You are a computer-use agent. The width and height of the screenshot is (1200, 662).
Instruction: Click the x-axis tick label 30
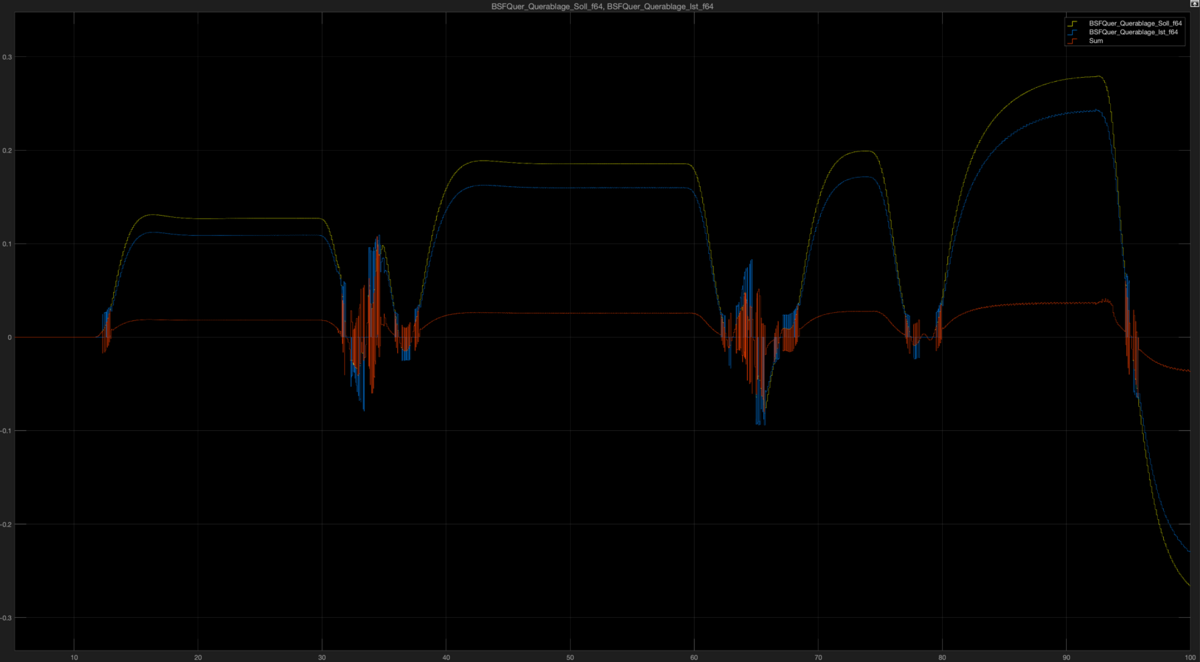click(x=322, y=657)
